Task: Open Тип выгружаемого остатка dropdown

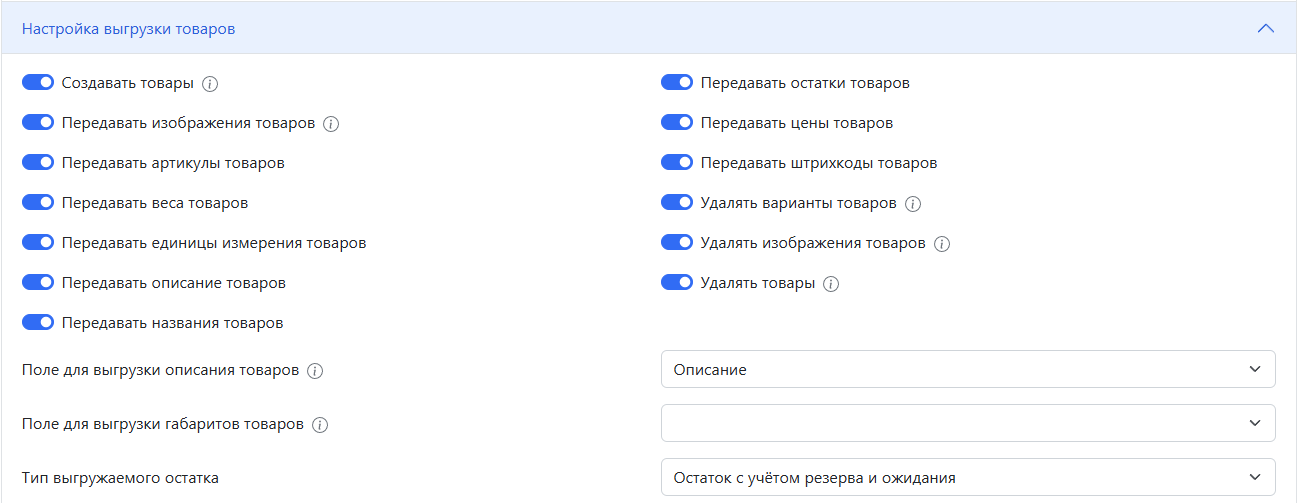Action: tap(968, 477)
